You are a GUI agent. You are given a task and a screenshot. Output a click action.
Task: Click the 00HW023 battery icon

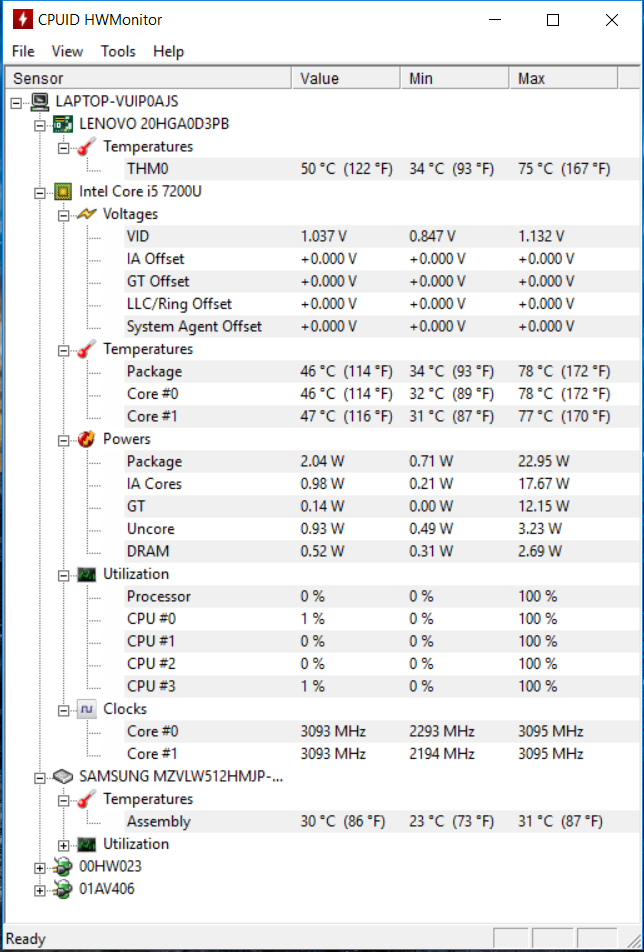pos(63,866)
